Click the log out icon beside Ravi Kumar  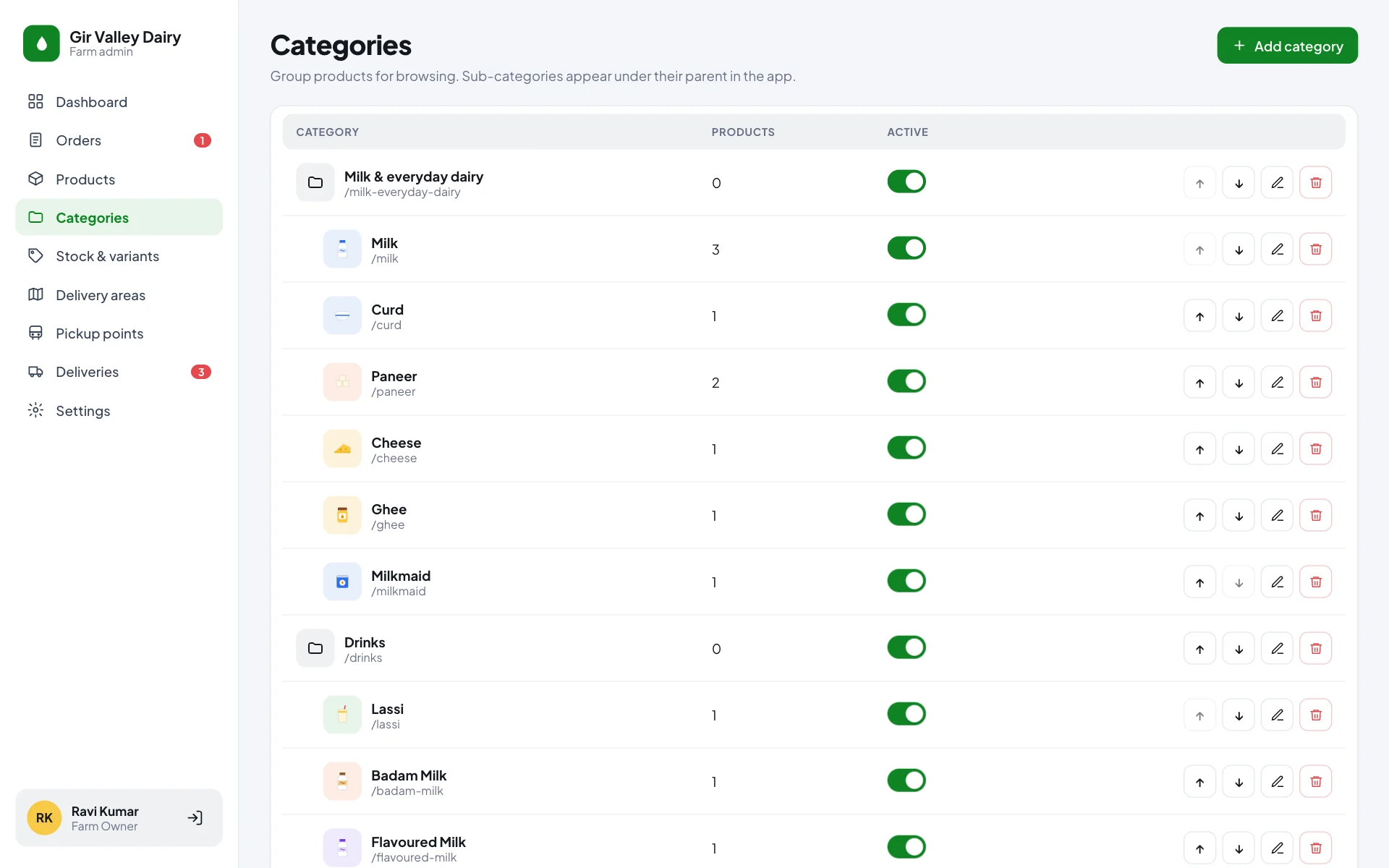[x=195, y=818]
